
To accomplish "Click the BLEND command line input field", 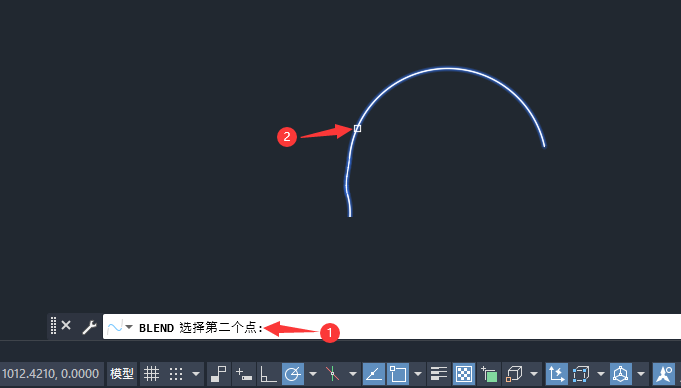I will pos(392,327).
